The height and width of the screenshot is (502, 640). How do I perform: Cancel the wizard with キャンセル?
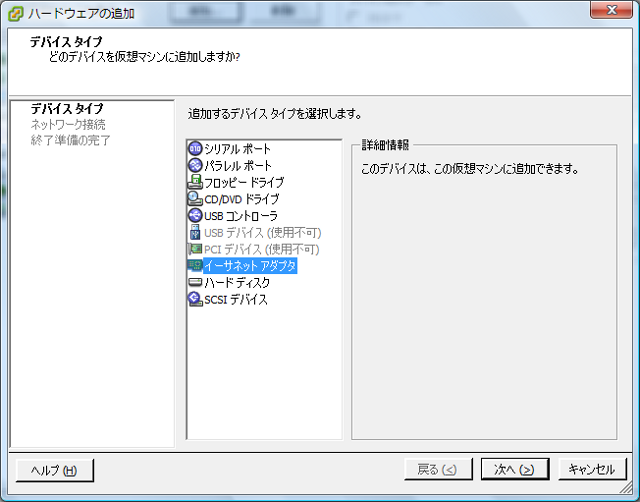pyautogui.click(x=592, y=469)
